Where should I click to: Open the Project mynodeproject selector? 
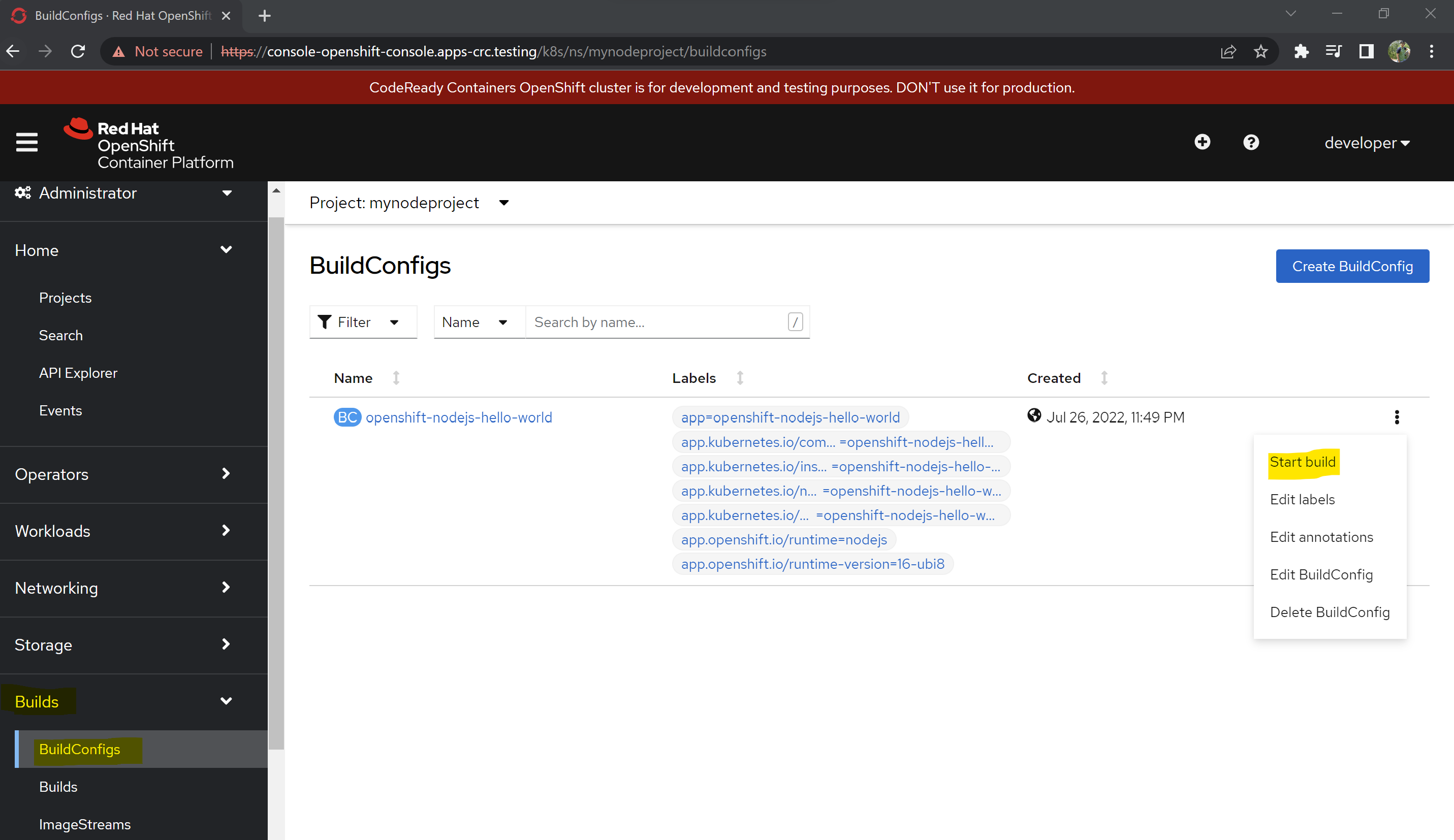pos(408,203)
